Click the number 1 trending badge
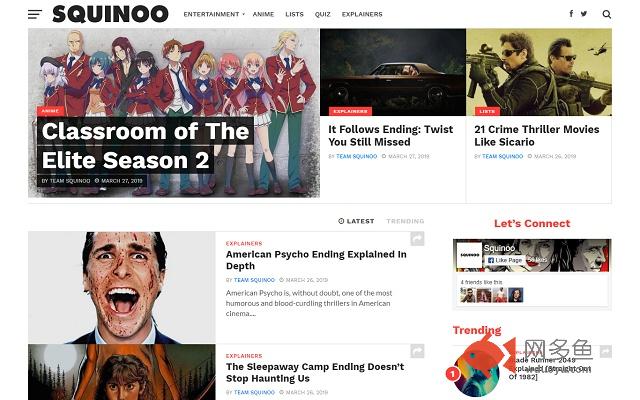 click(452, 373)
